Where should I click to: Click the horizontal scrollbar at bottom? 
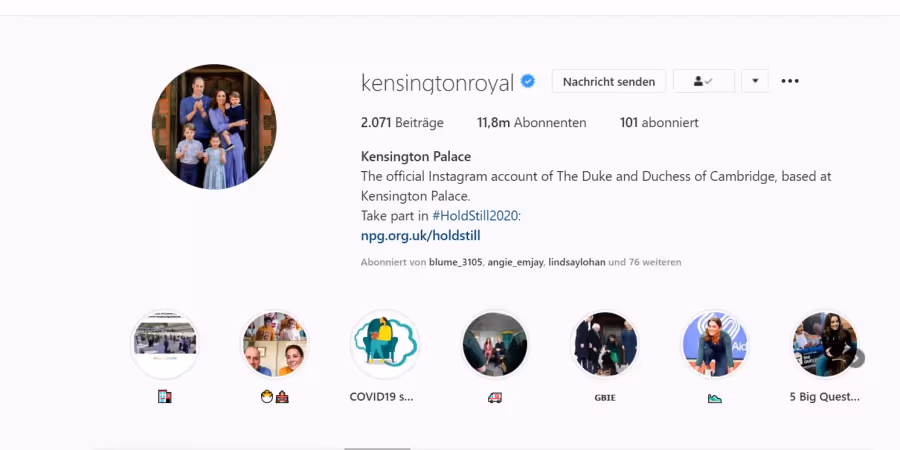point(377,448)
